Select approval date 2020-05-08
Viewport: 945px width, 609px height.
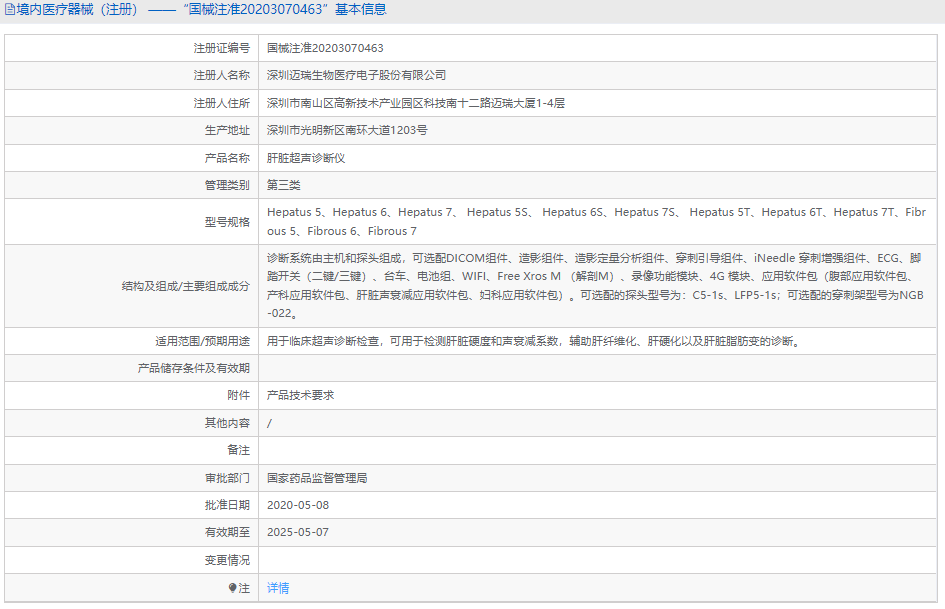tap(298, 505)
